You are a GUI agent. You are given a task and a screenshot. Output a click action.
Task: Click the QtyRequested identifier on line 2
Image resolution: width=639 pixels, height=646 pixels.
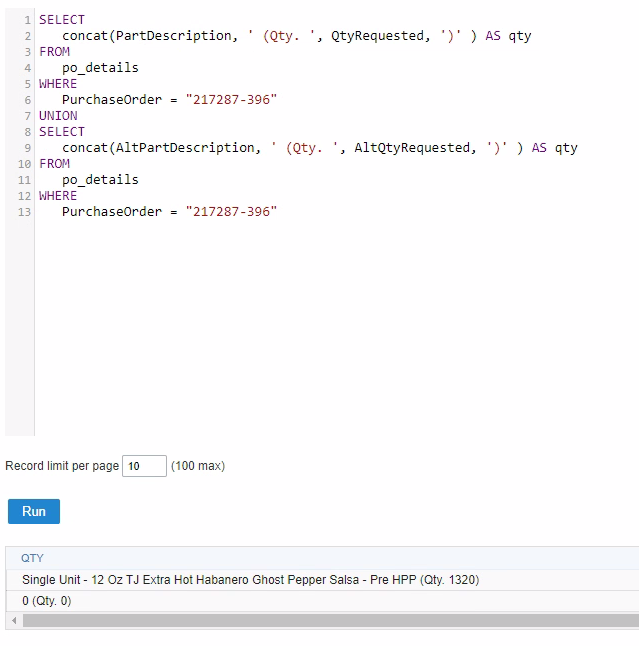coord(377,36)
